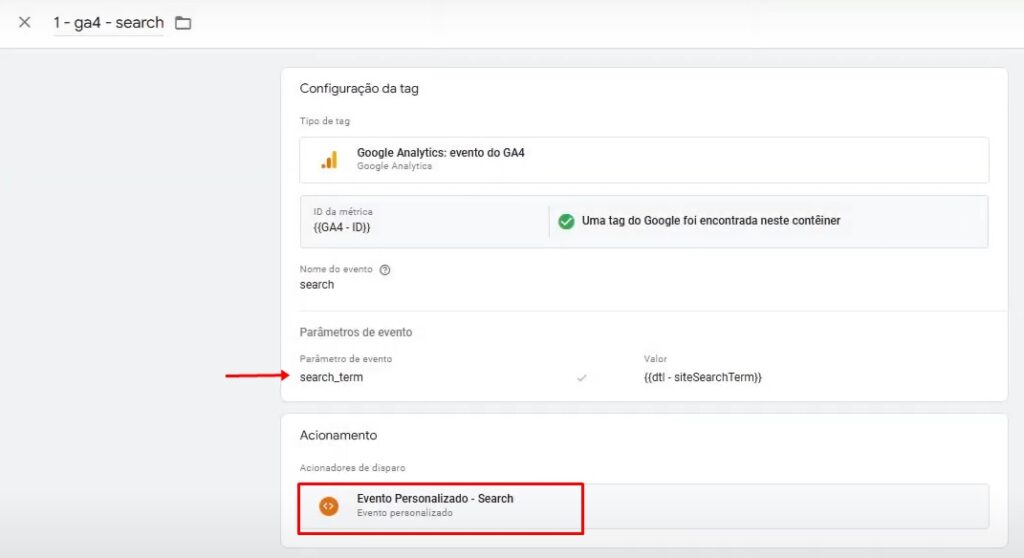
Task: Click the Acionadores de disparo label
Action: pyautogui.click(x=353, y=468)
